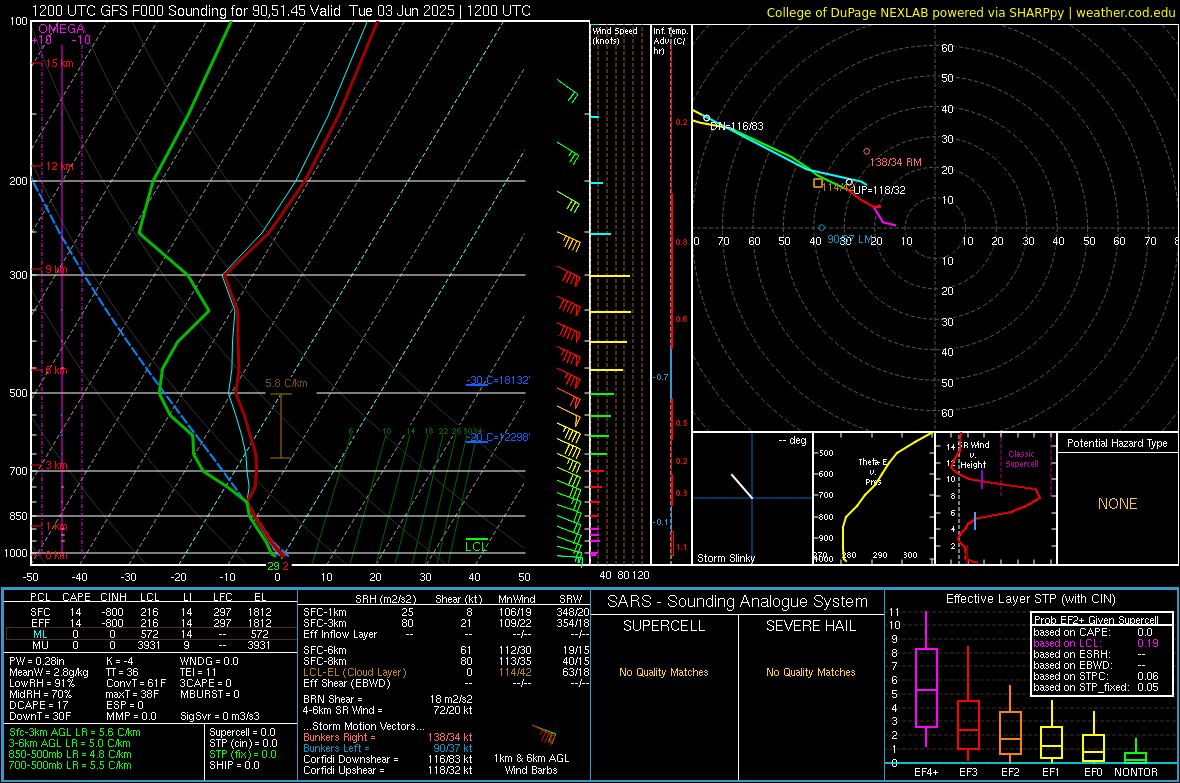
Task: Click the LowRH = 91% value
Action: point(41,683)
